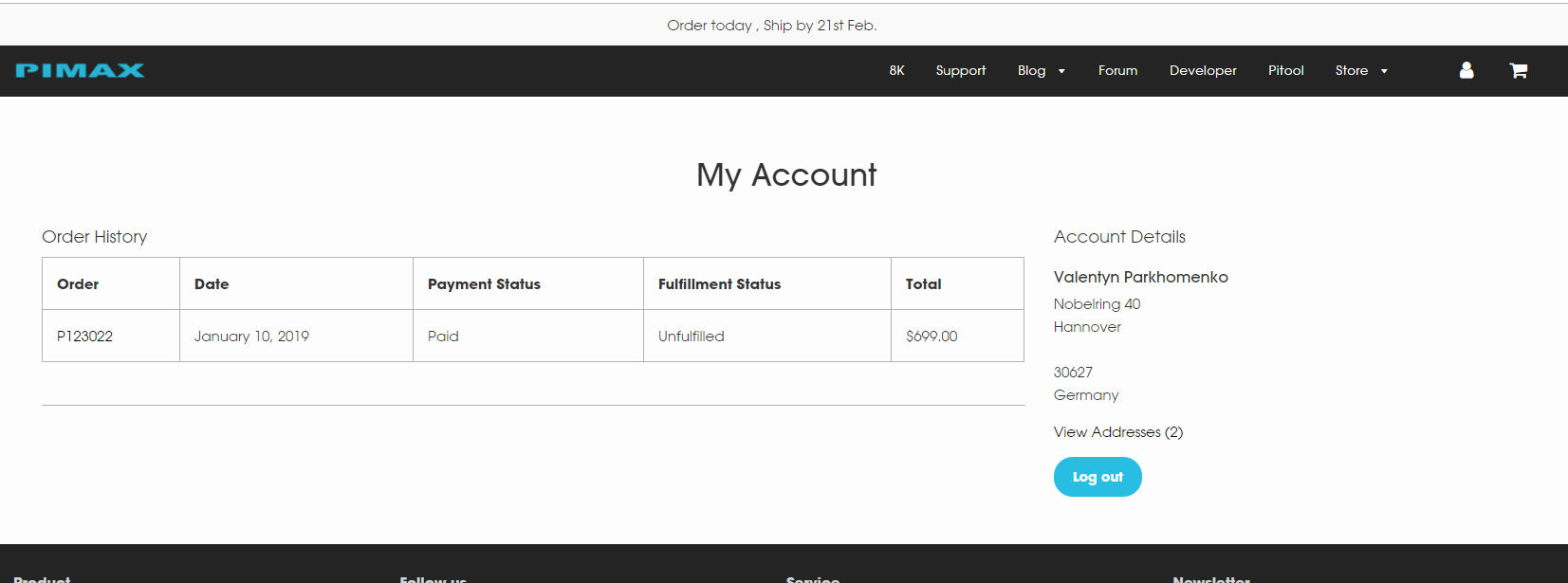Screen dimensions: 1568x583
Task: Click the $699.00 total amount
Action: (931, 336)
